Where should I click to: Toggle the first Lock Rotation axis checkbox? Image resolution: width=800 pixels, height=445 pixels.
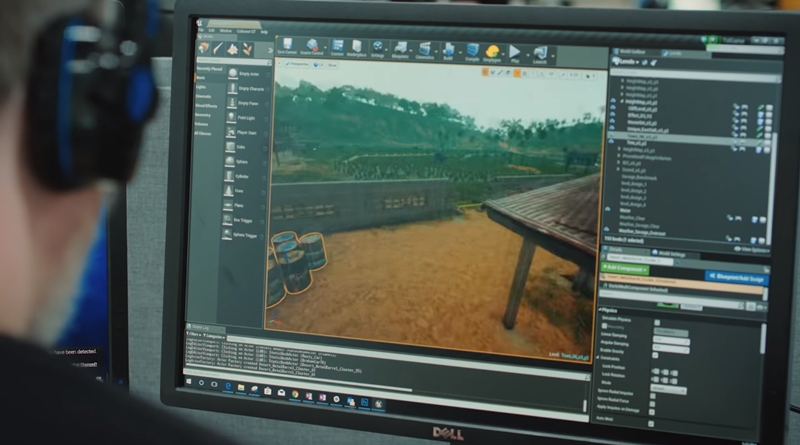655,380
